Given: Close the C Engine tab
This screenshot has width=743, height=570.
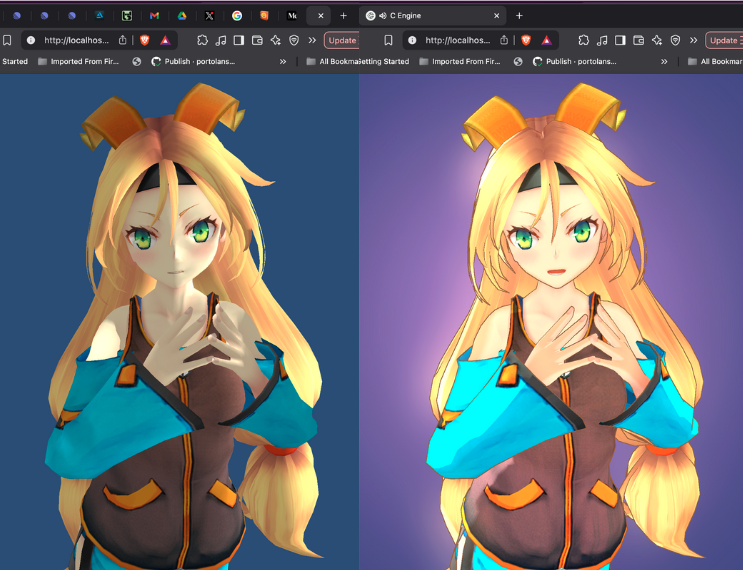Looking at the screenshot, I should pos(497,16).
